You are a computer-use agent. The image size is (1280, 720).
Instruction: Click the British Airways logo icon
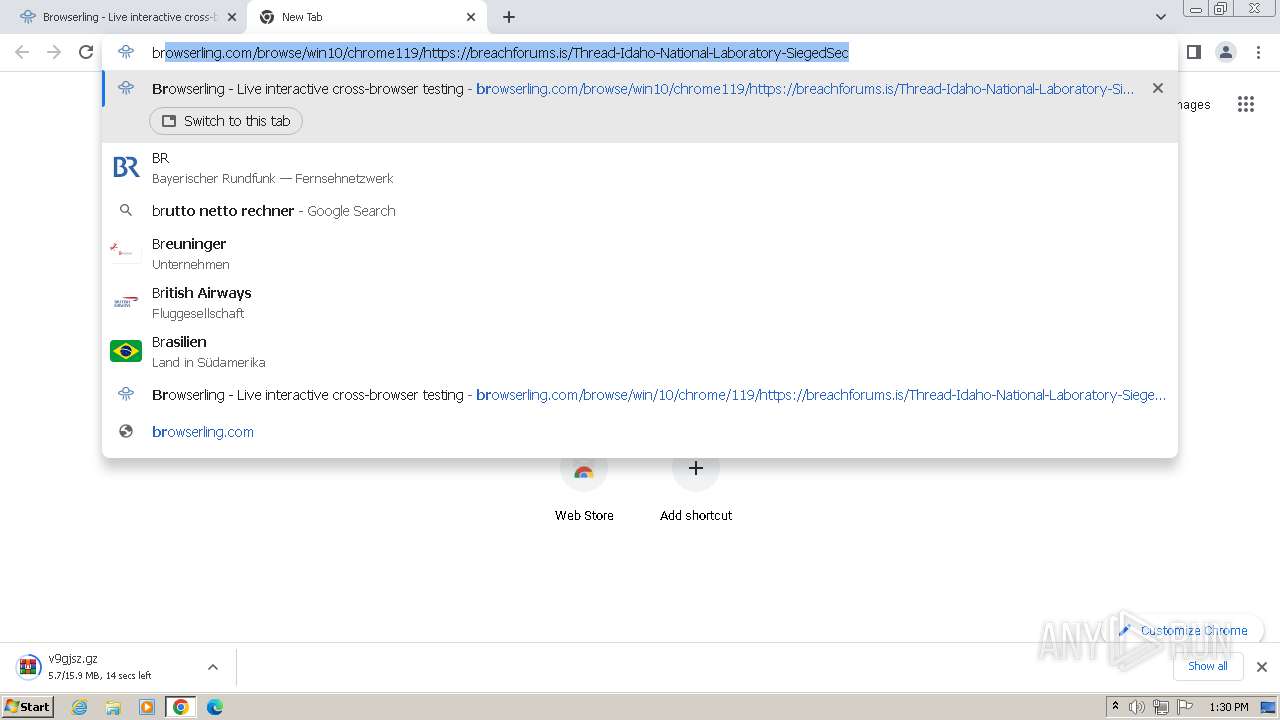click(126, 302)
